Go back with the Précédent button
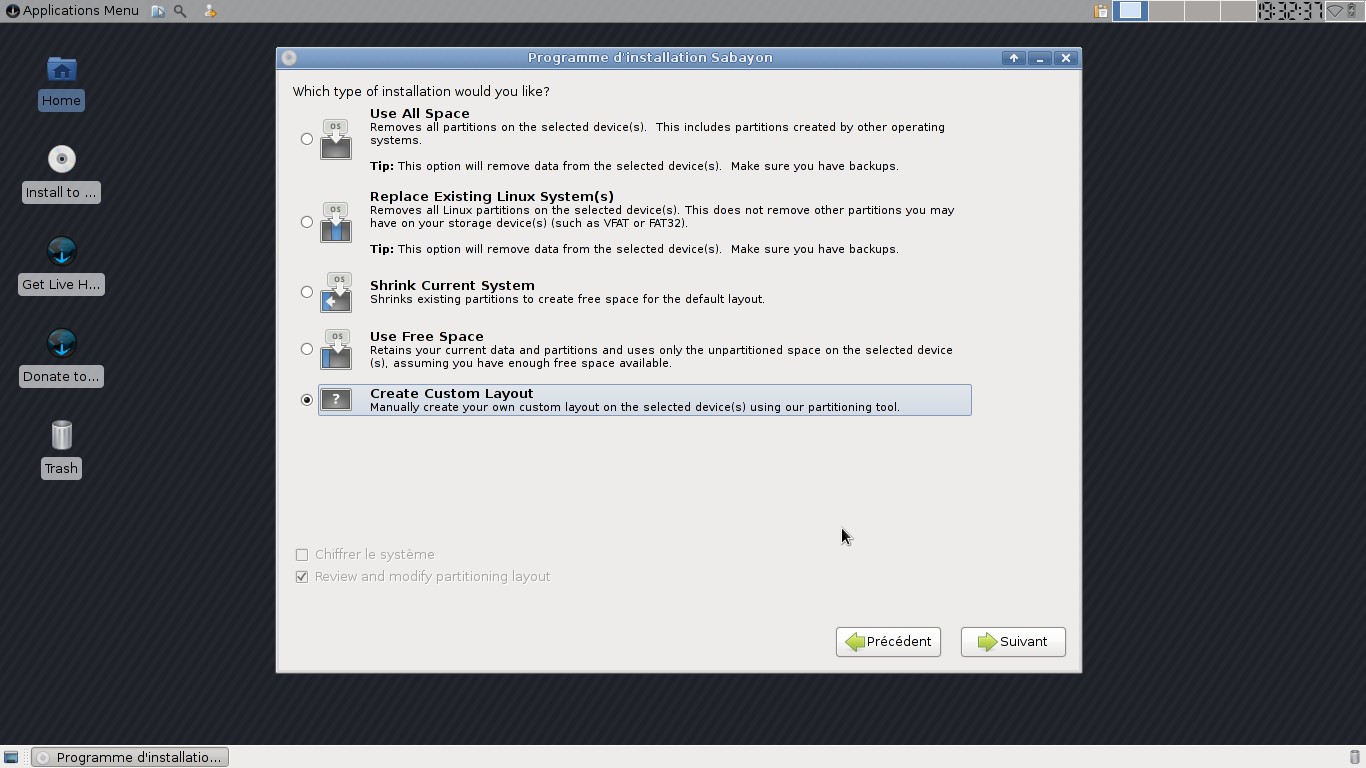Viewport: 1366px width, 768px height. [888, 642]
